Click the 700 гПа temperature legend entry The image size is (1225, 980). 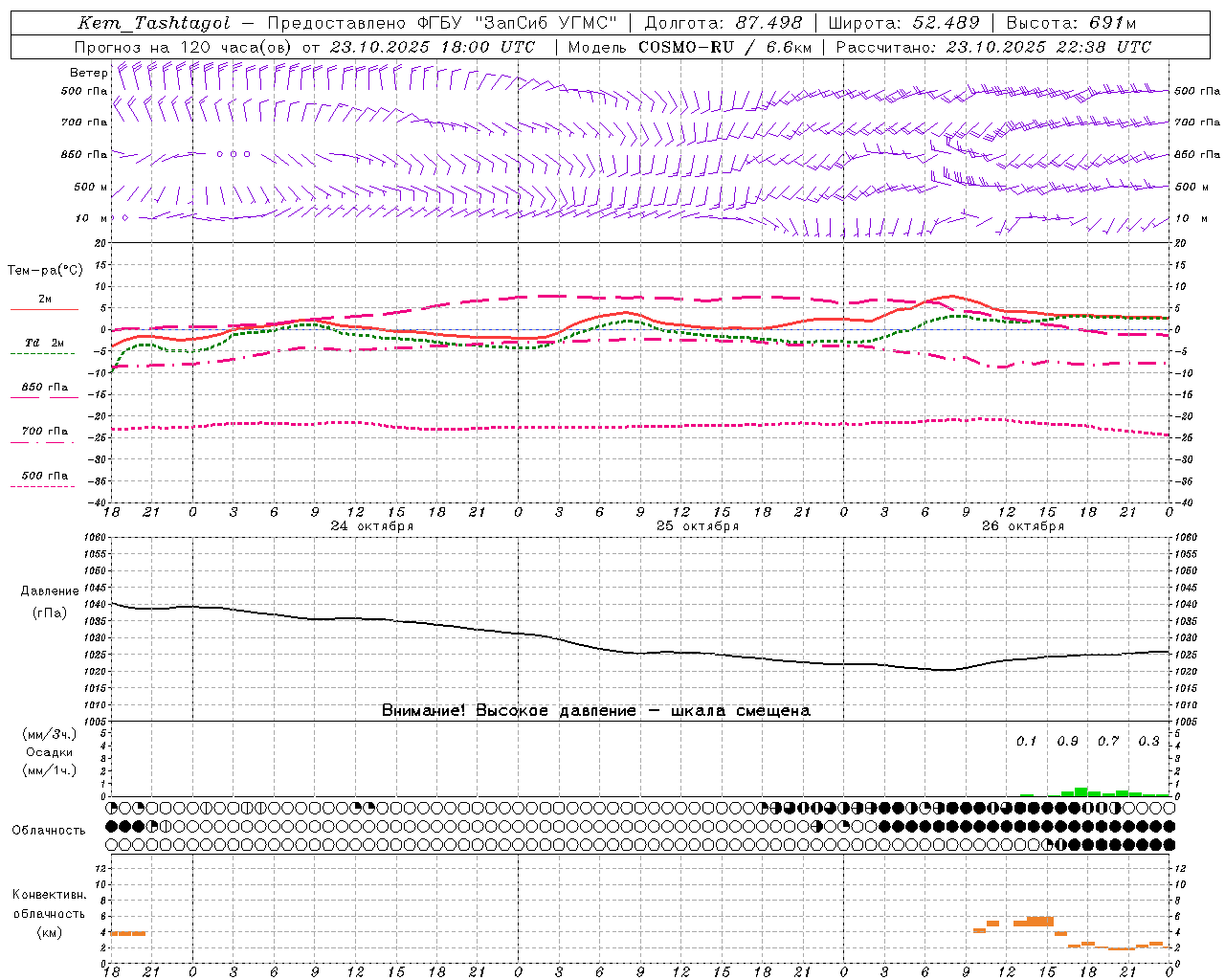tap(45, 432)
